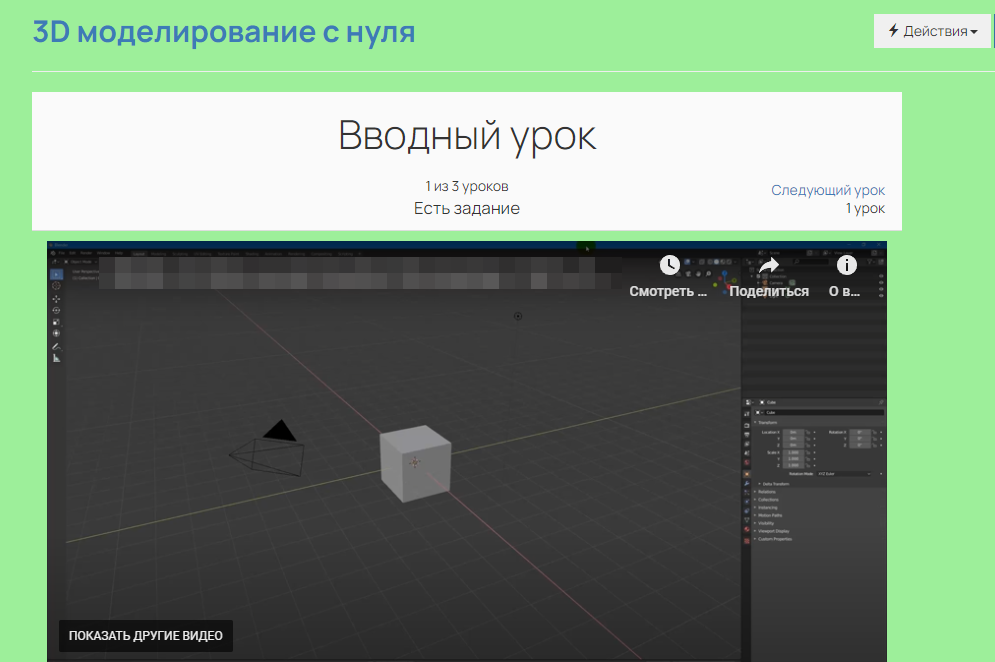Expand the Motion Paths section in properties
This screenshot has width=995, height=662.
click(x=769, y=515)
